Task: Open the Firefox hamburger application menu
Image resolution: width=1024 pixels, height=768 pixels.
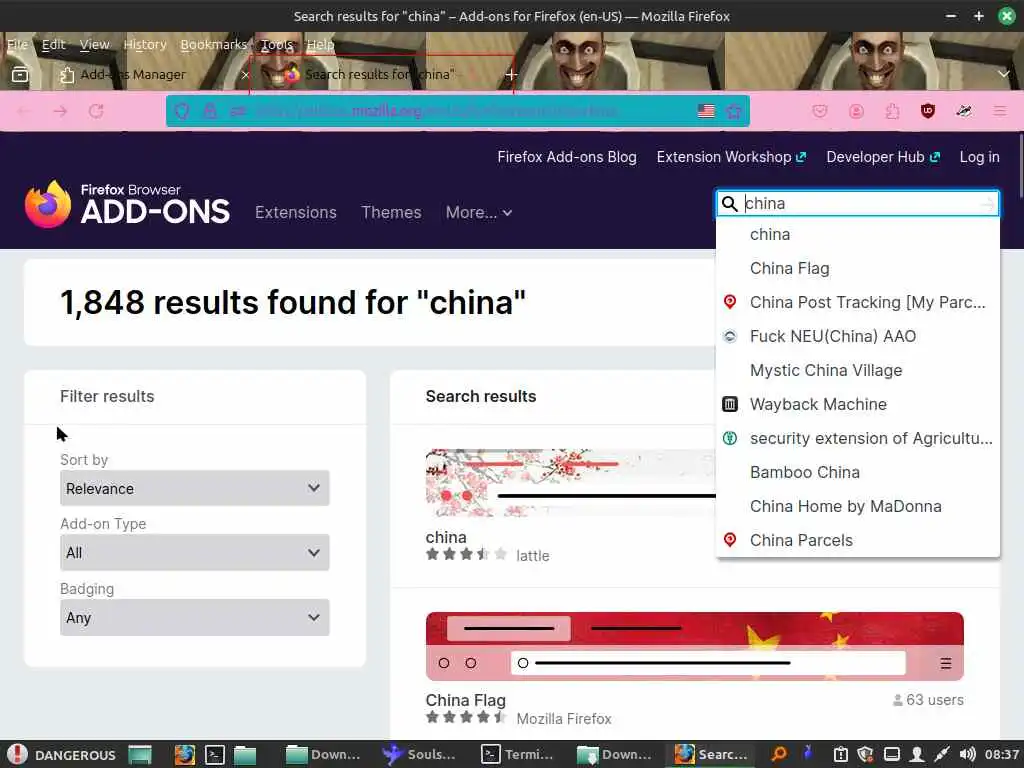Action: click(1000, 111)
